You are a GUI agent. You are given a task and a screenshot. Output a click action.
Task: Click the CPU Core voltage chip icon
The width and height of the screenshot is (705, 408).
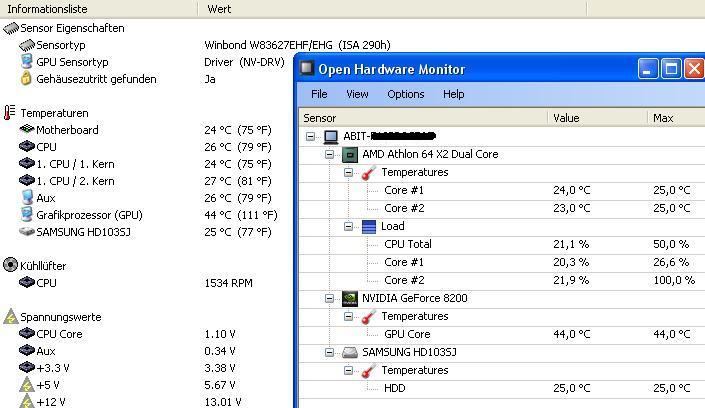27,334
